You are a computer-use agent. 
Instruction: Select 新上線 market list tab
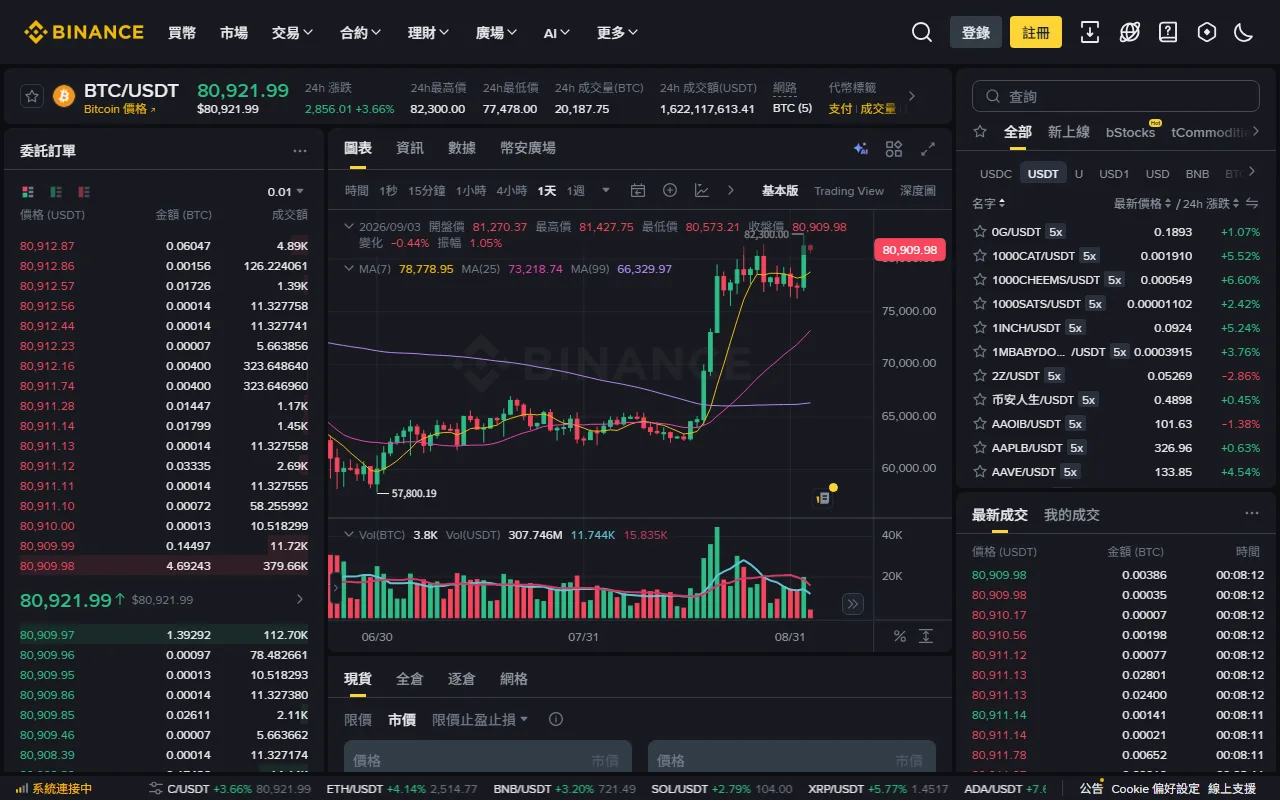pyautogui.click(x=1069, y=132)
